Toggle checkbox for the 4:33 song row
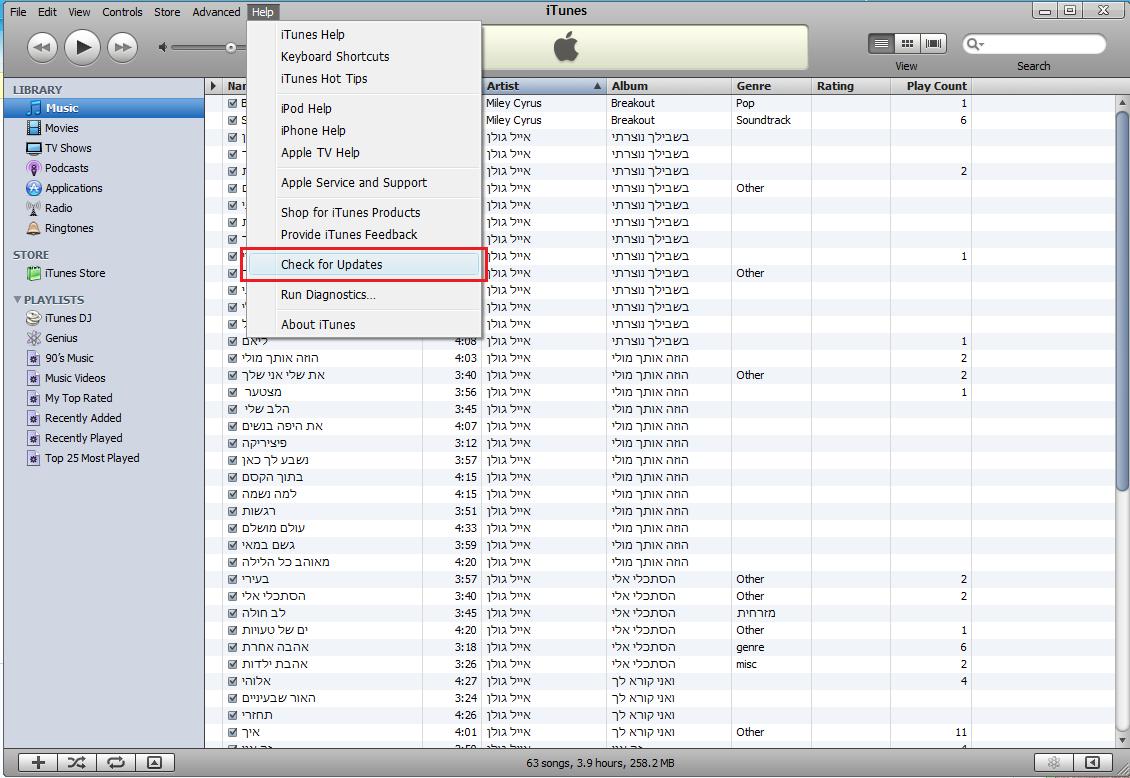Viewport: 1130px width, 778px height. coord(233,528)
